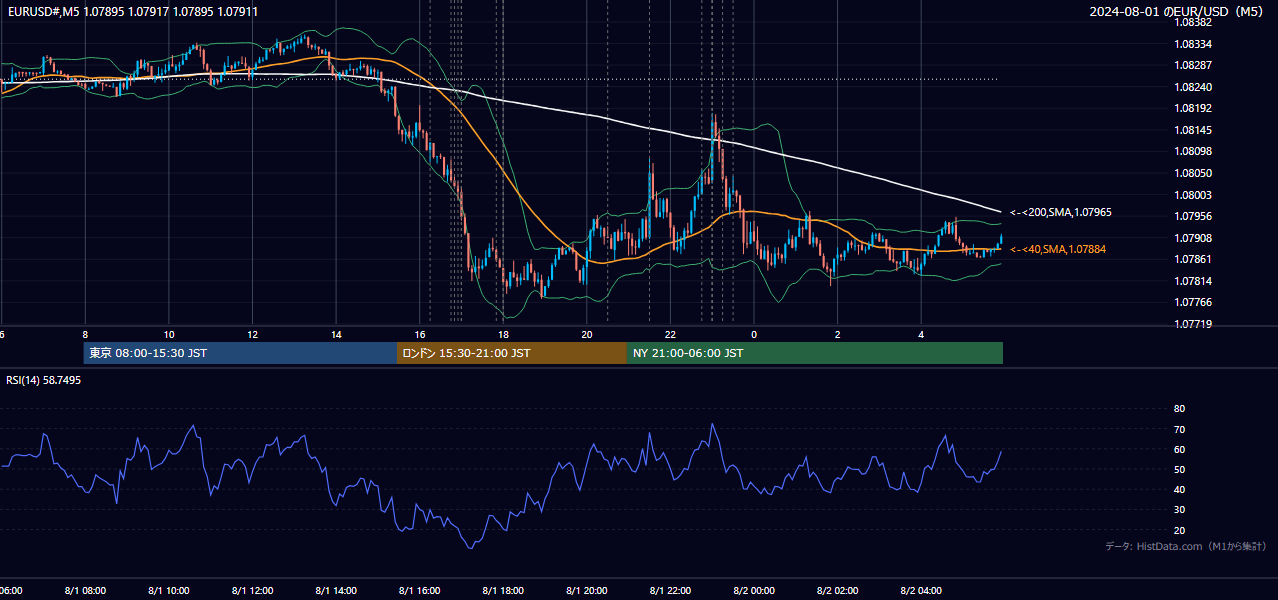Viewport: 1278px width, 600px height.
Task: Click RSI scale value 60
Action: click(x=1179, y=449)
